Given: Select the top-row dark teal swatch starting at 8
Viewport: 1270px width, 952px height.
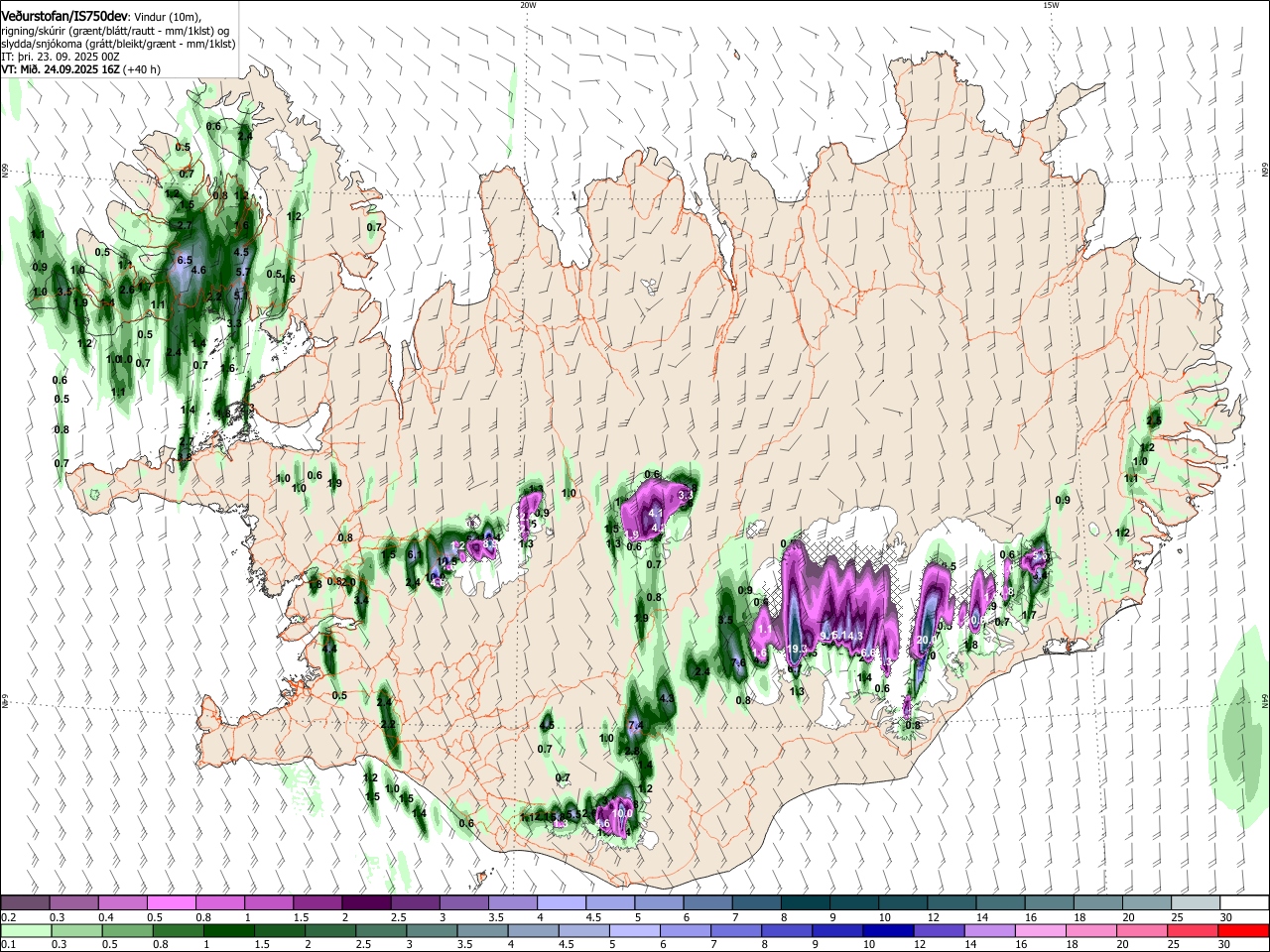Looking at the screenshot, I should (x=806, y=902).
